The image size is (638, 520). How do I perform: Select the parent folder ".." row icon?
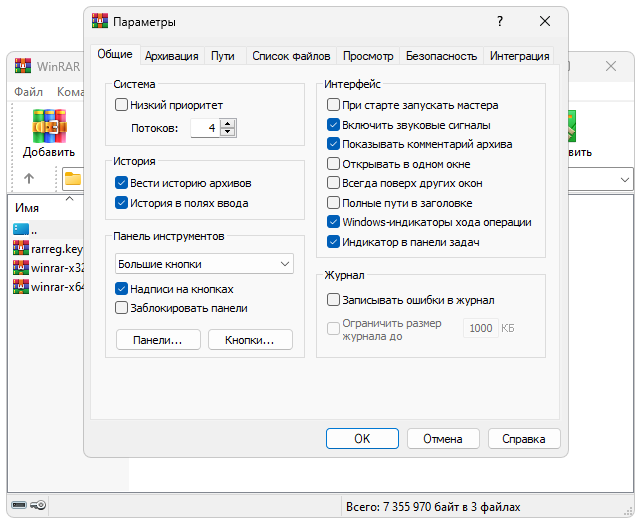tap(21, 229)
